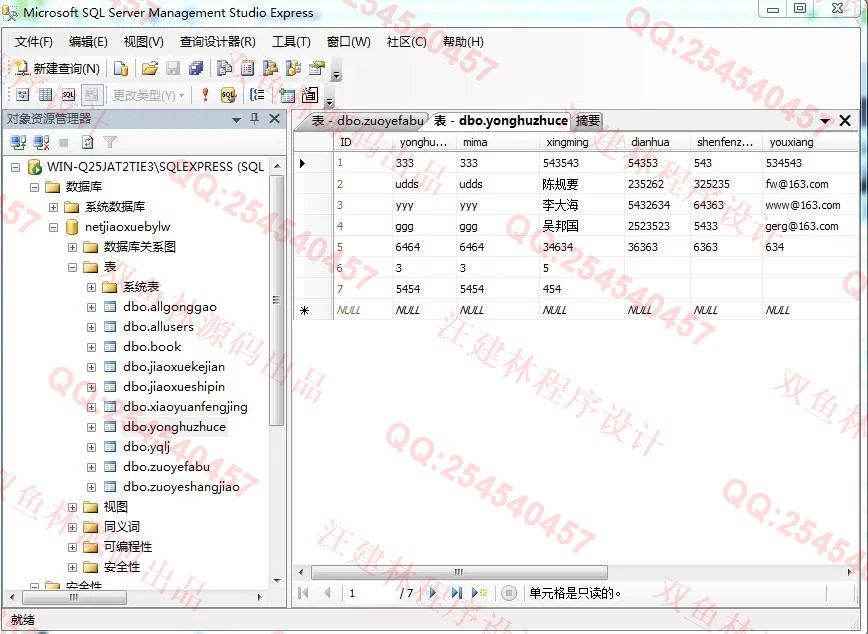
Task: Show the SQL pane
Action: click(x=68, y=95)
